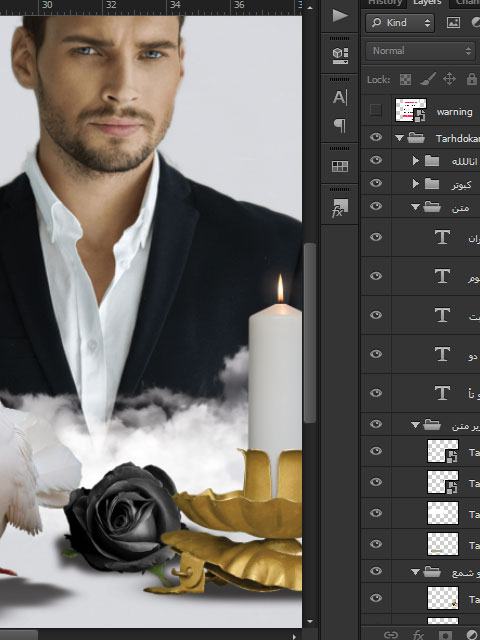Click canvas scroll up arrow
The image size is (480, 640).
(310, 8)
